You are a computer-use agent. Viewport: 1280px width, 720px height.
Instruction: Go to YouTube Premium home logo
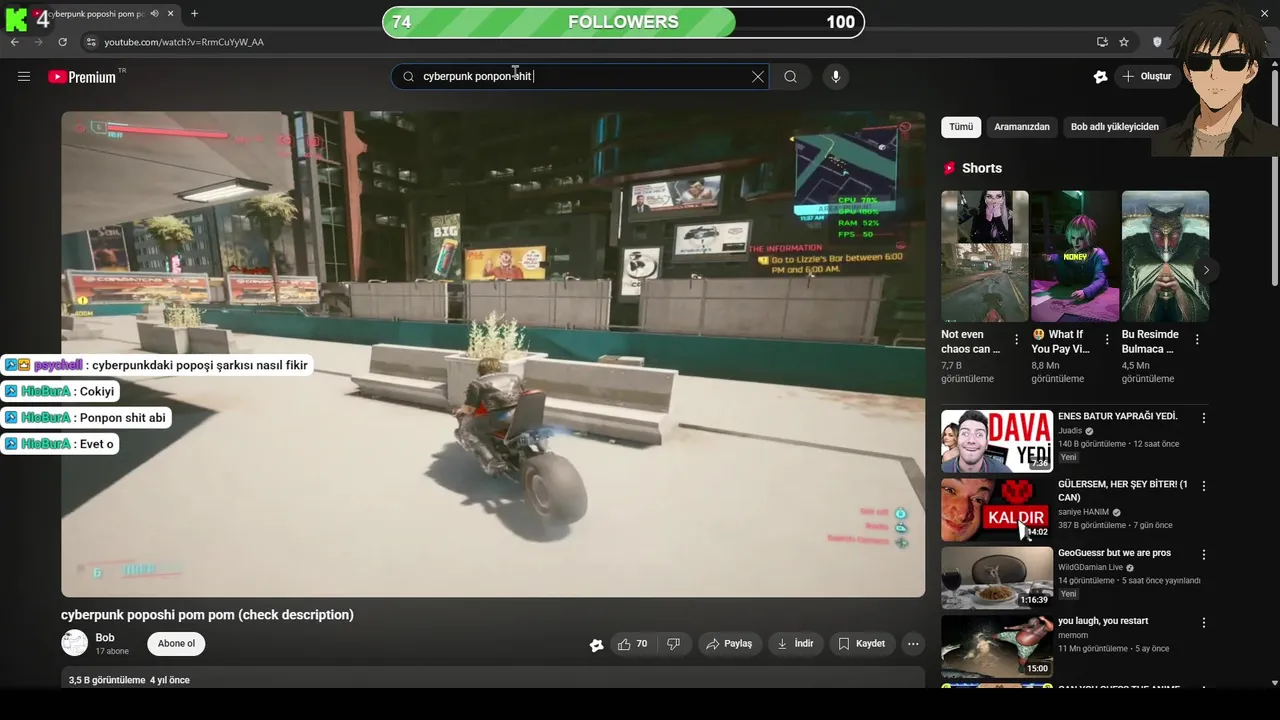[82, 76]
